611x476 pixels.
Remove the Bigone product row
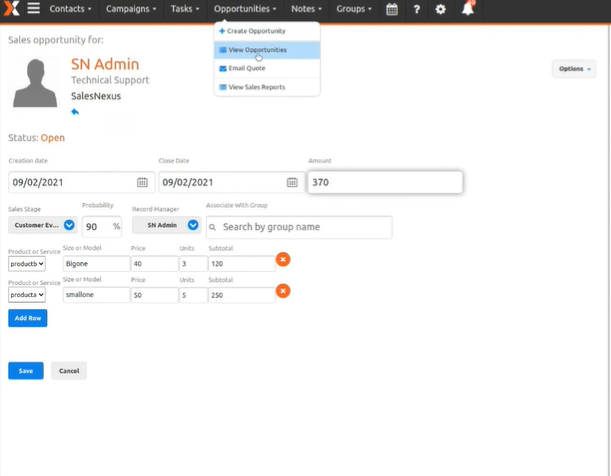[x=283, y=260]
